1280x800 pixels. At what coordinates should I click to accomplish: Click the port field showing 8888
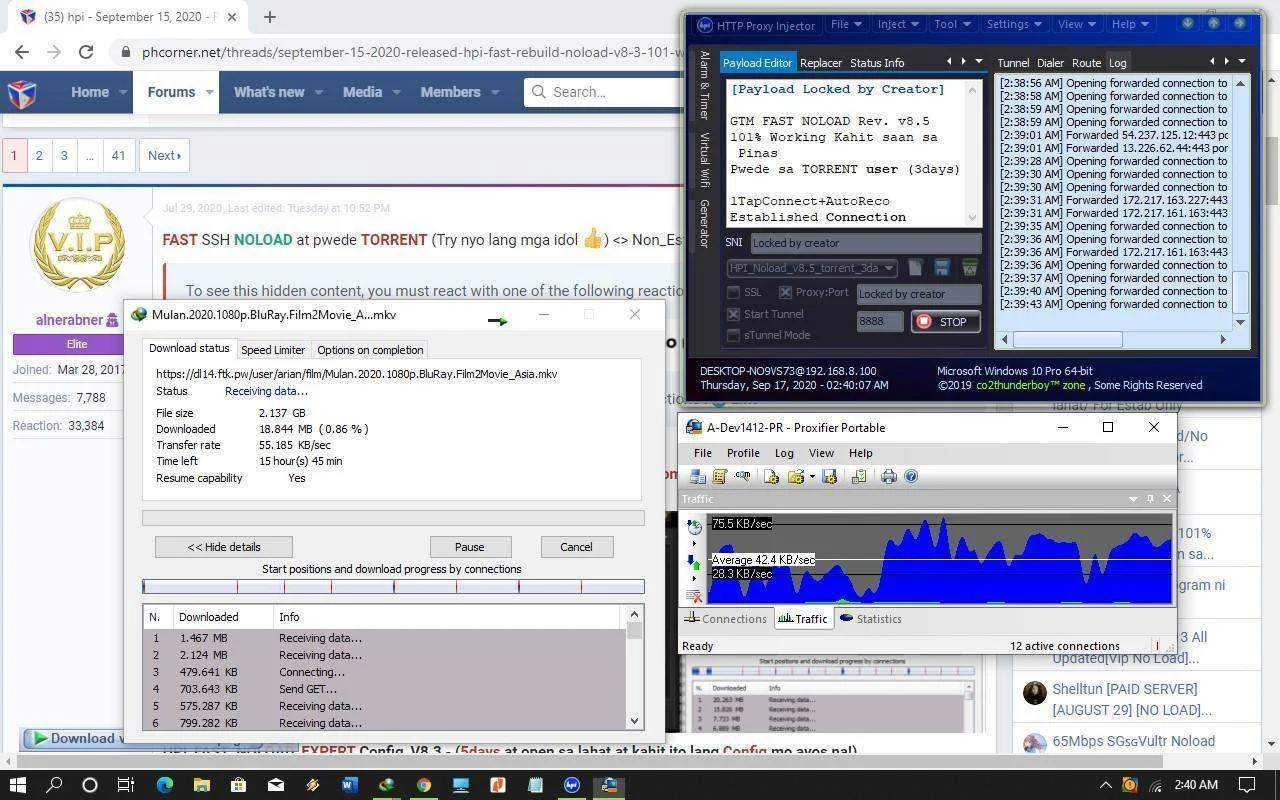pyautogui.click(x=880, y=322)
